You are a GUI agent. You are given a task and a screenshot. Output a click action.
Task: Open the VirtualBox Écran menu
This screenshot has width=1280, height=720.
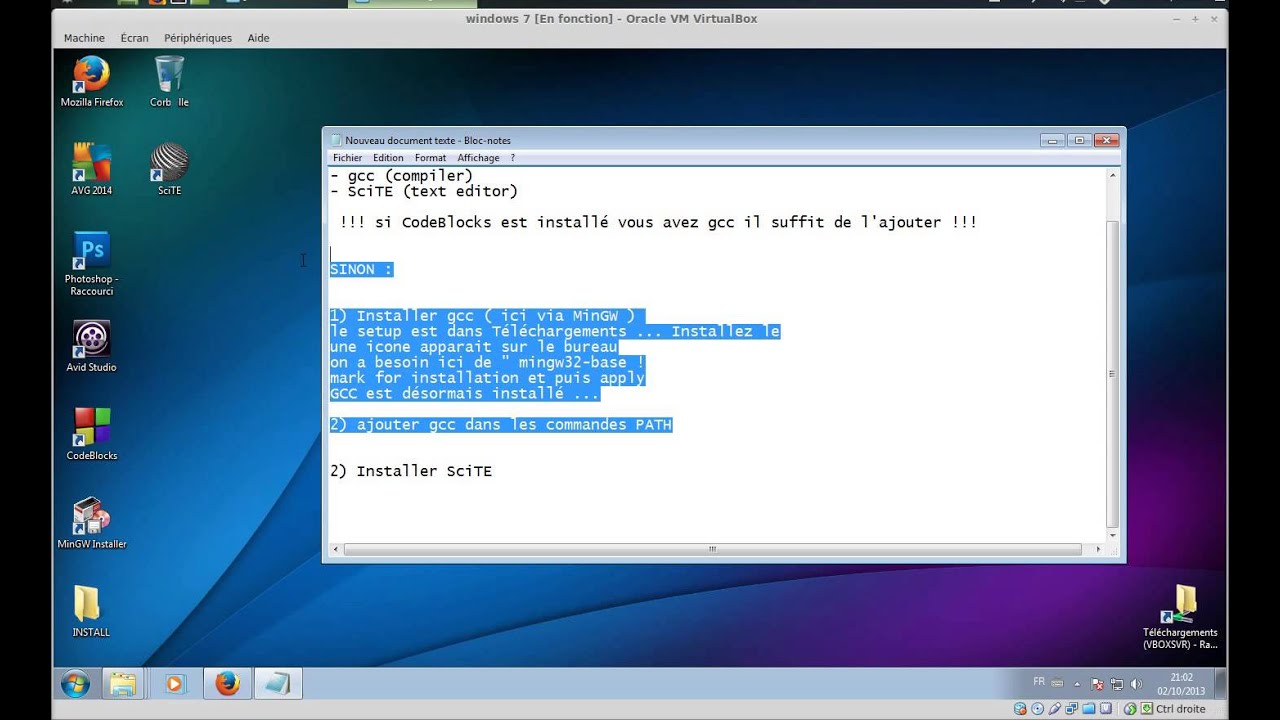(134, 38)
